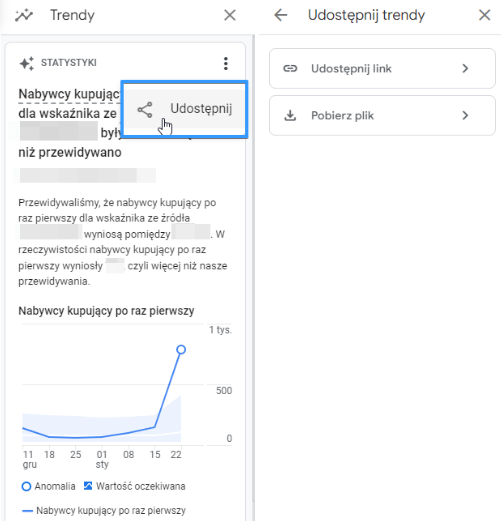Click the Statystyki sparkle icon

(x=27, y=63)
